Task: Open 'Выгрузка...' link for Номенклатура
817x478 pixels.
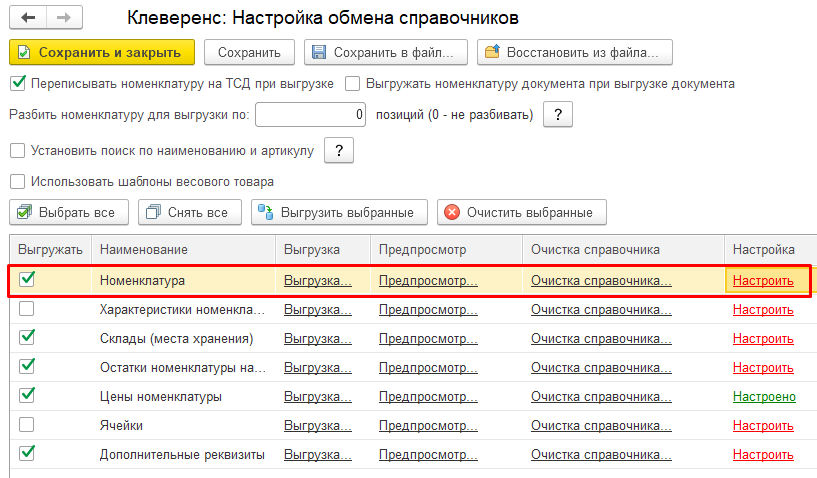Action: (x=318, y=280)
